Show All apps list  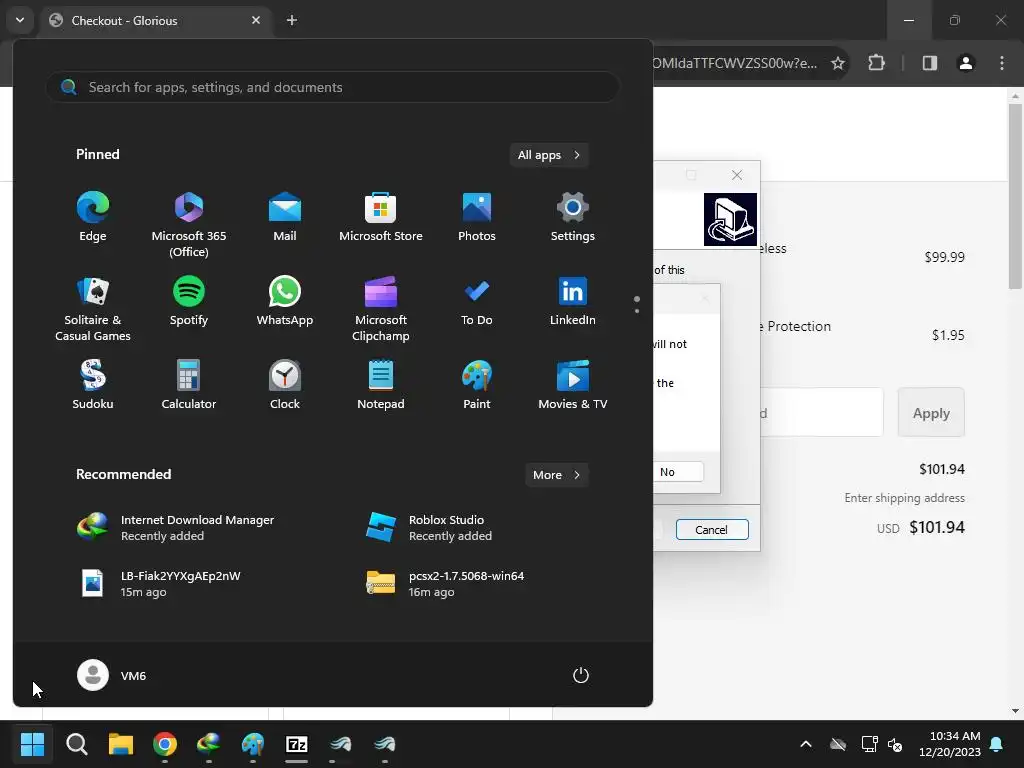(x=549, y=155)
